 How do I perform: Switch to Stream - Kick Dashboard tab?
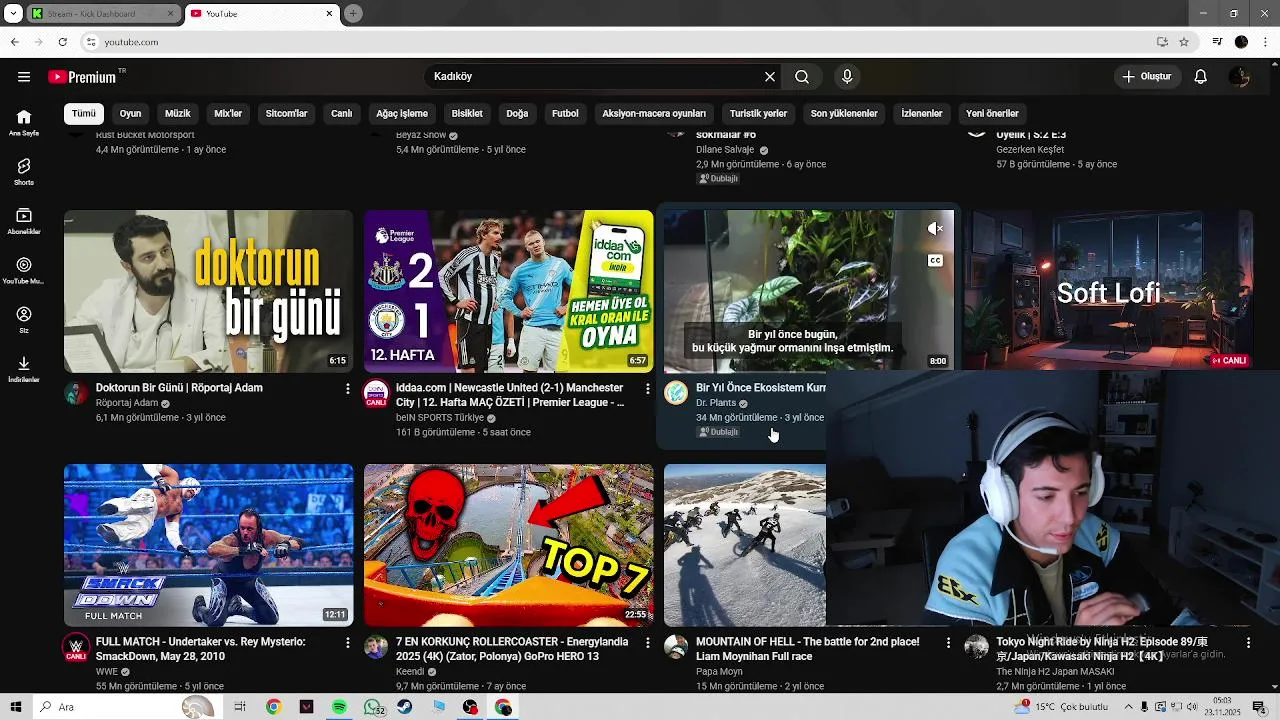[101, 14]
